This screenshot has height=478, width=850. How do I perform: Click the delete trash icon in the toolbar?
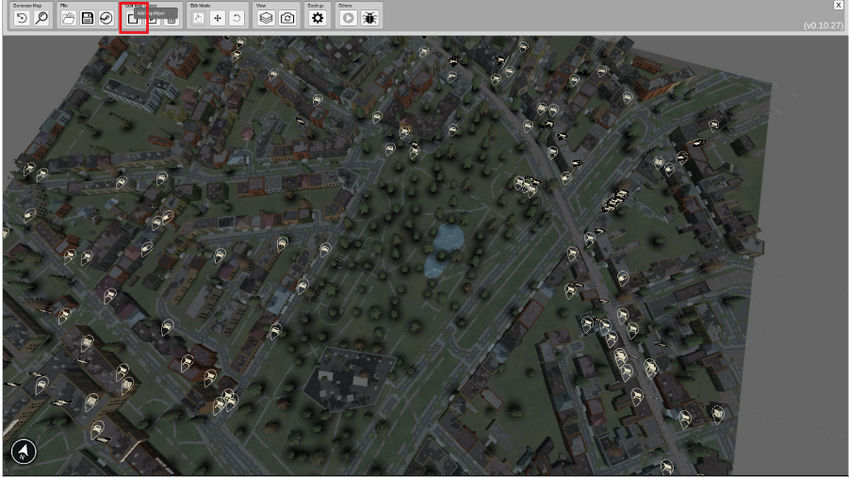tap(171, 18)
